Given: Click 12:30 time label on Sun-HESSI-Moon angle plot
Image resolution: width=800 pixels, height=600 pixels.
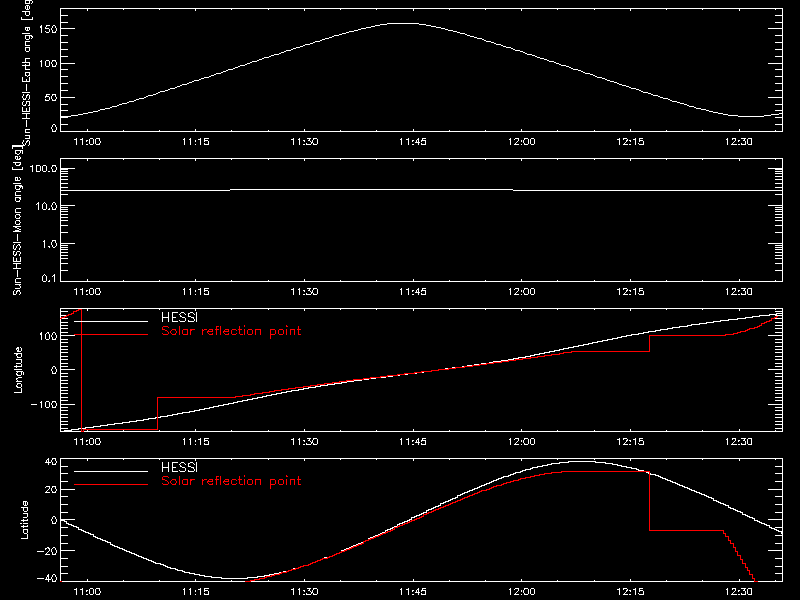Looking at the screenshot, I should tap(738, 292).
